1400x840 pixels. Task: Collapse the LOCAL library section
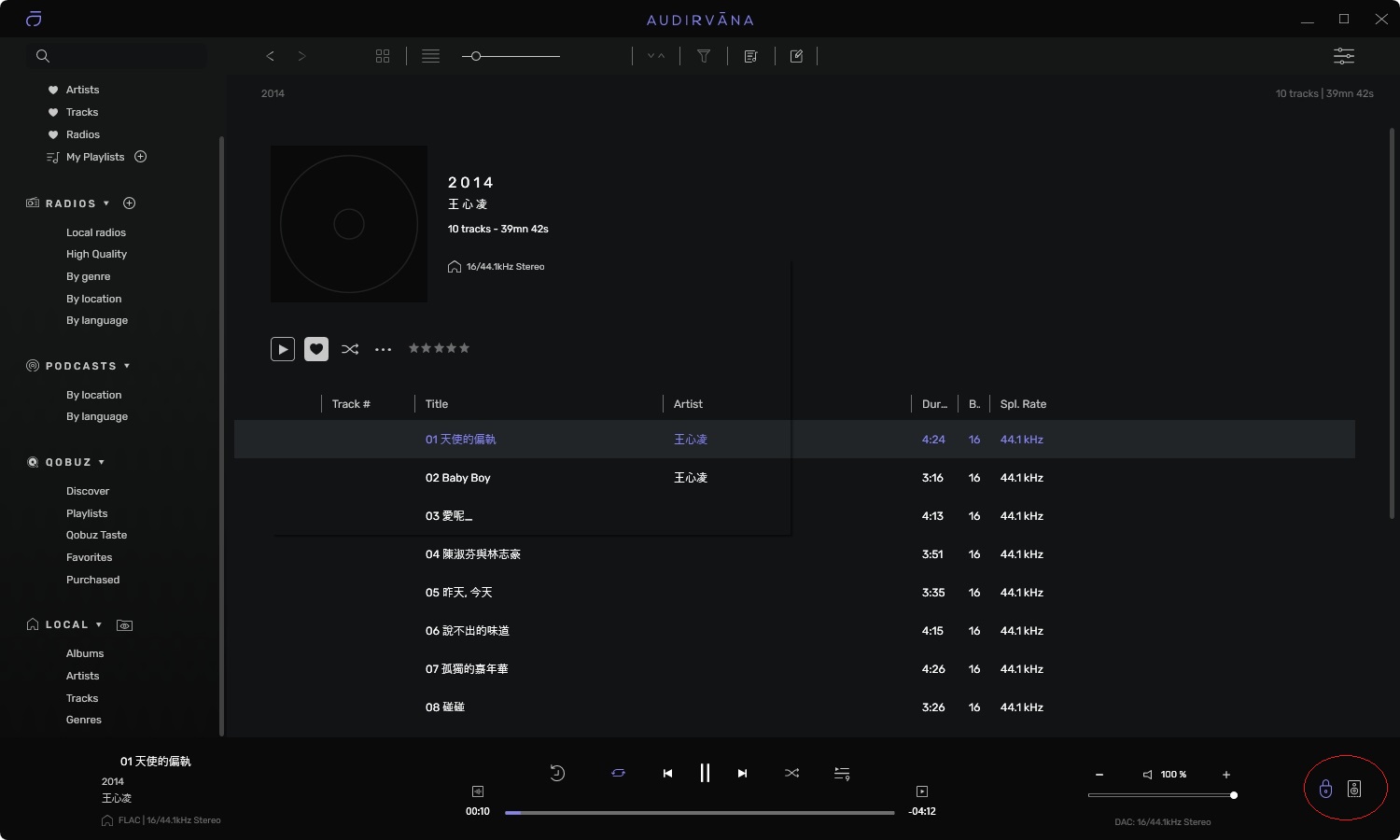coord(99,624)
